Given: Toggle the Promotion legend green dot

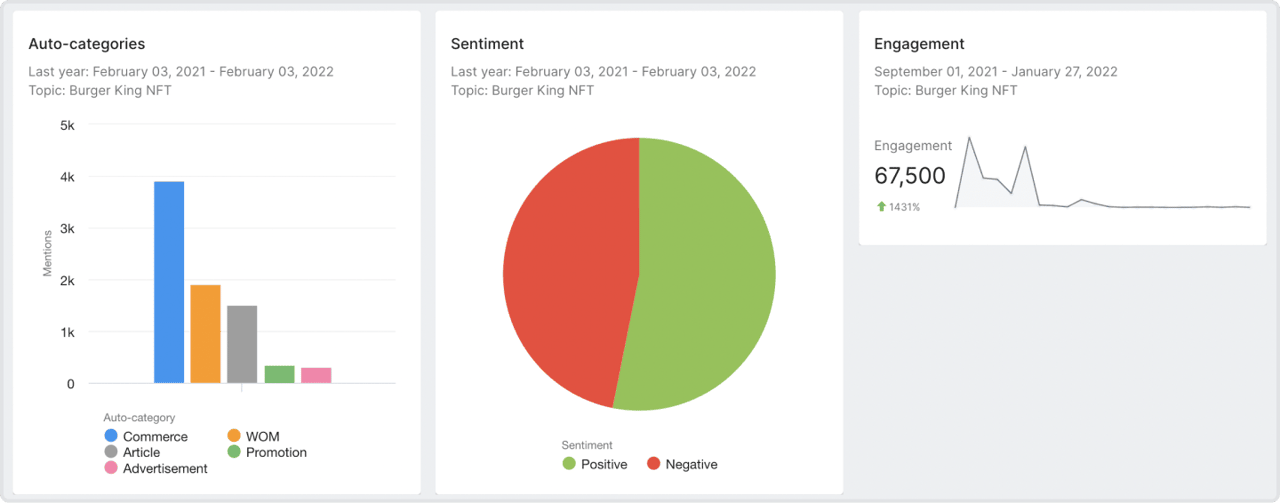Looking at the screenshot, I should 234,452.
